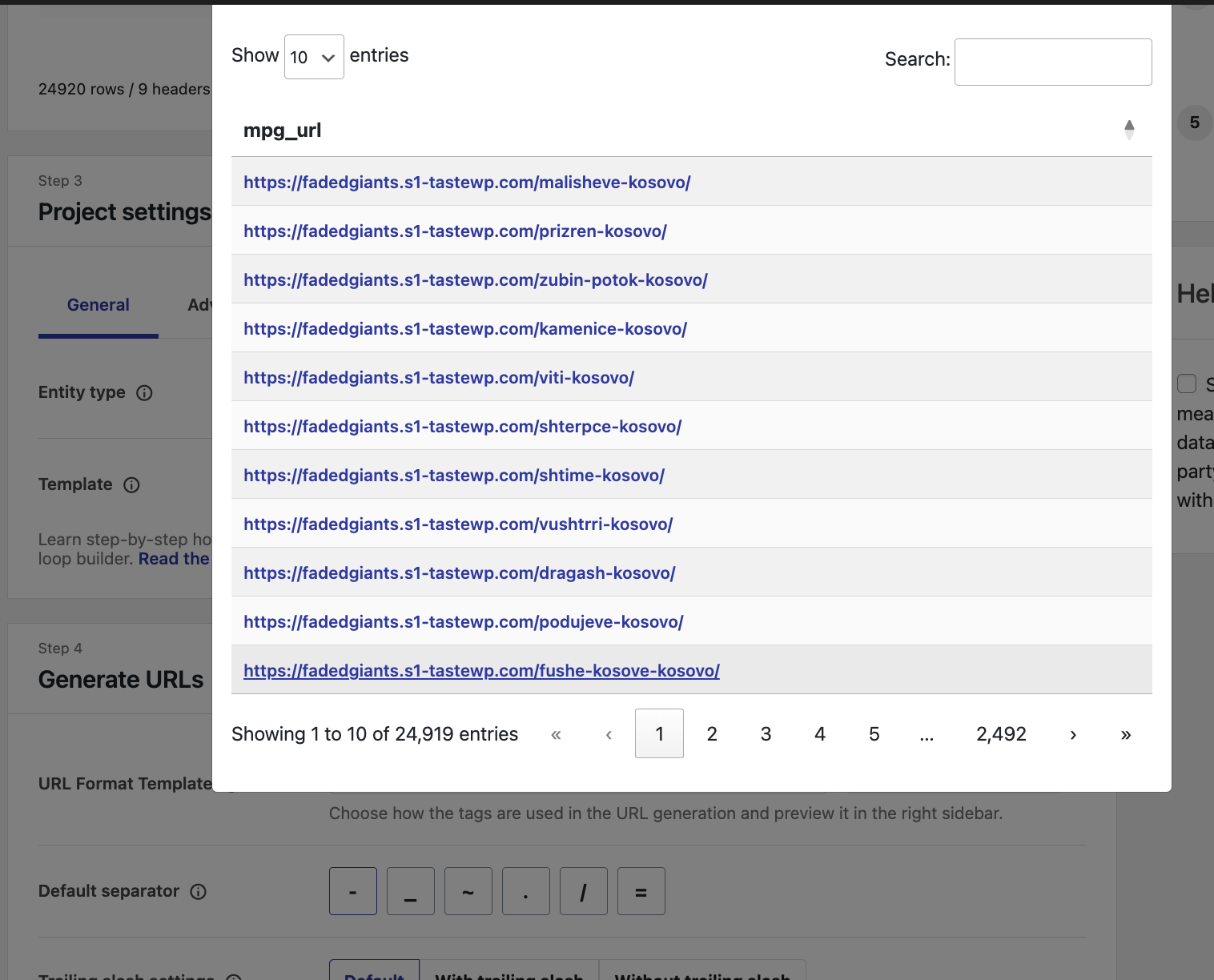This screenshot has width=1214, height=980.
Task: Select the equals sign default separator
Action: click(641, 891)
